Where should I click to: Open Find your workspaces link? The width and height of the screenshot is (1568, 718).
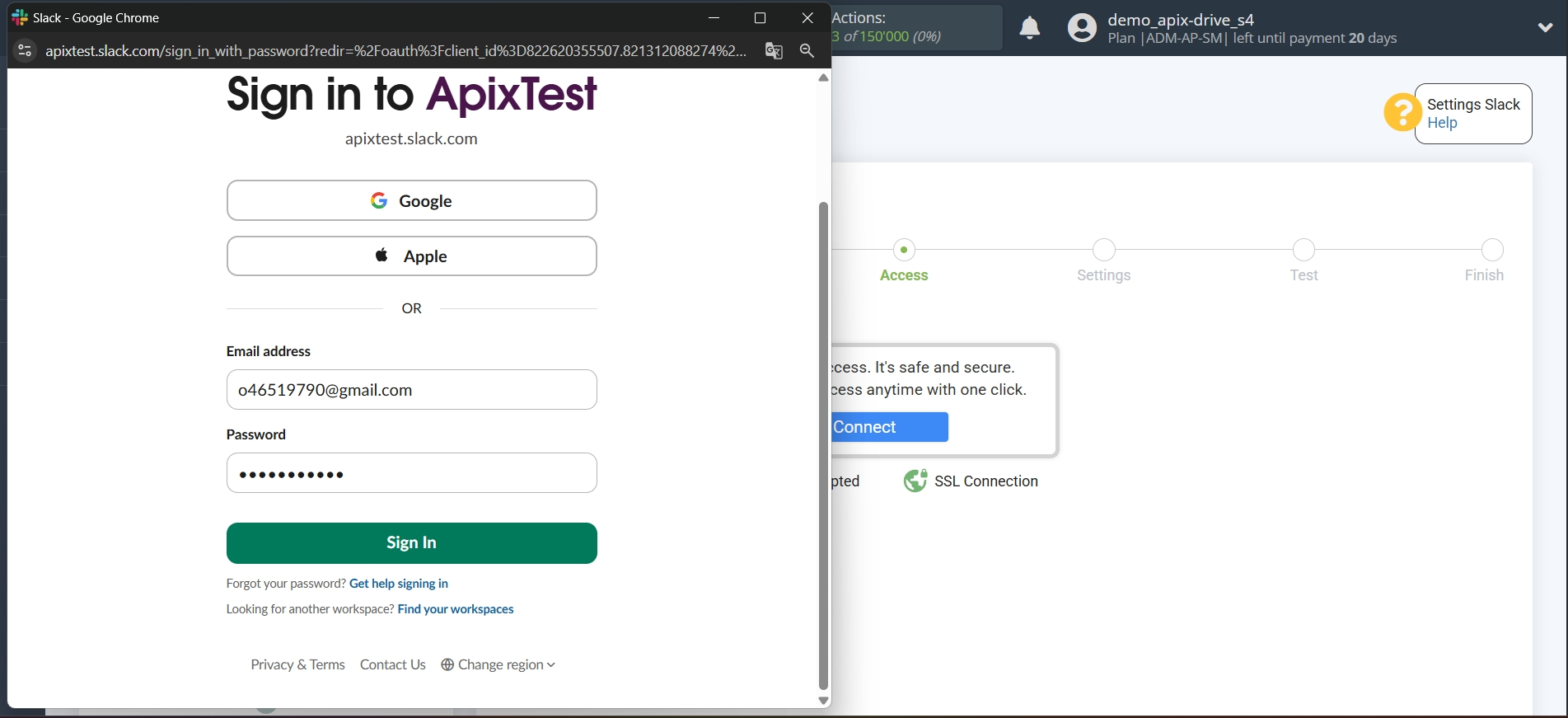click(x=456, y=609)
